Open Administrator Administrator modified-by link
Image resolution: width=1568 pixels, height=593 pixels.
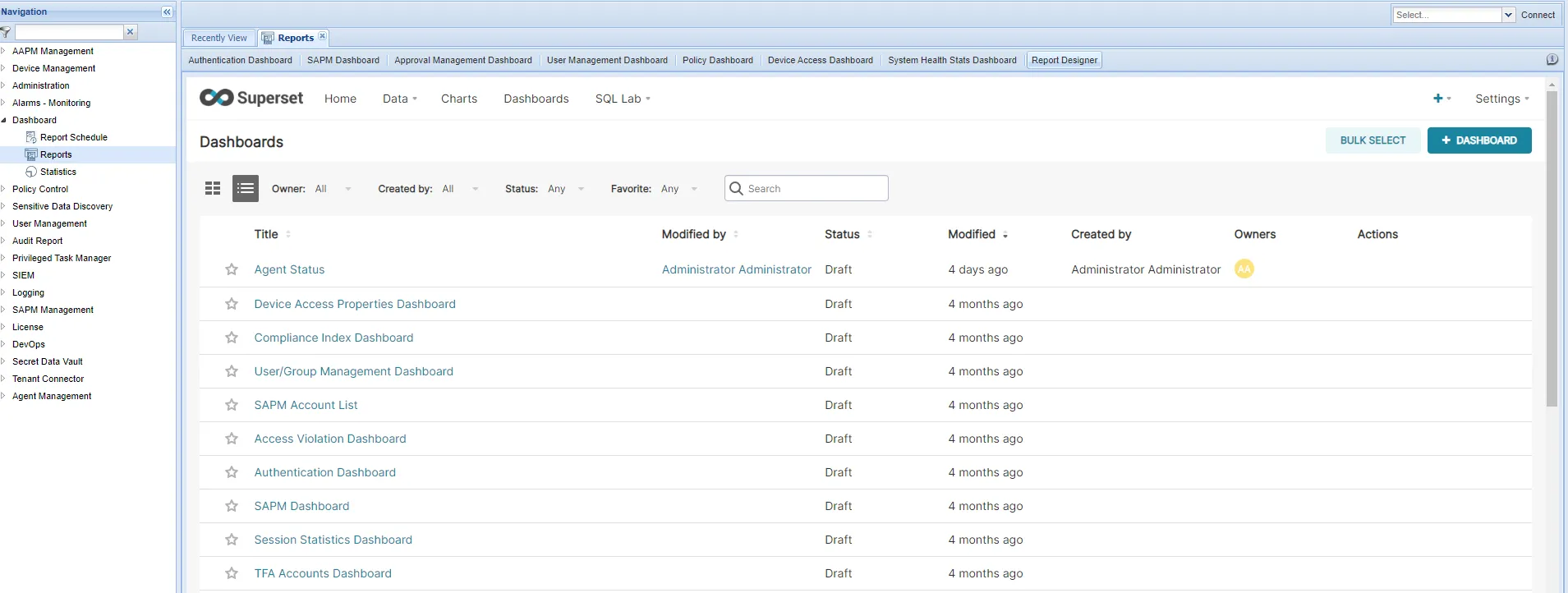pyautogui.click(x=737, y=269)
